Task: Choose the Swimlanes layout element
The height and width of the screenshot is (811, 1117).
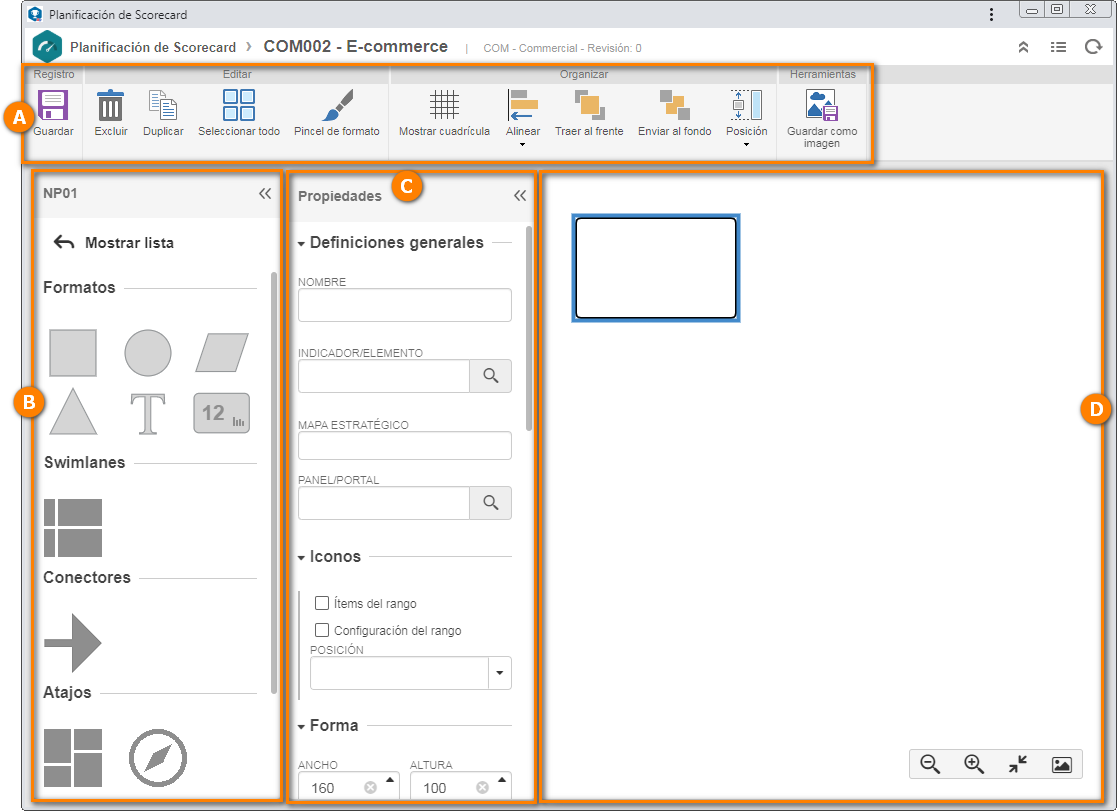Action: [x=73, y=527]
